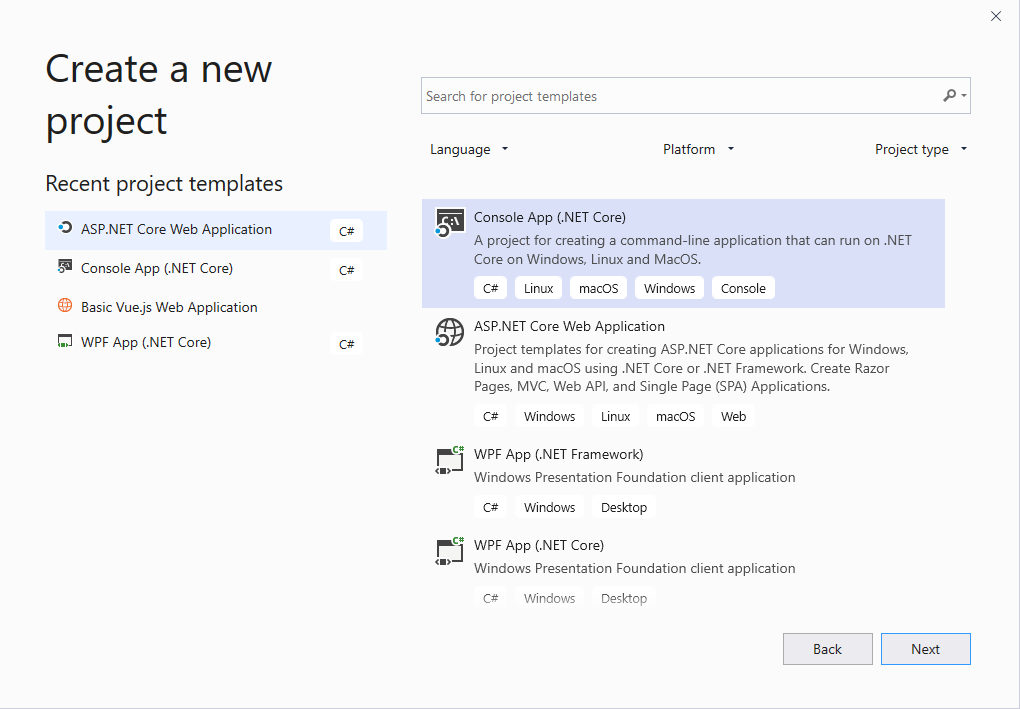Open the Language filter dropdown

point(469,150)
